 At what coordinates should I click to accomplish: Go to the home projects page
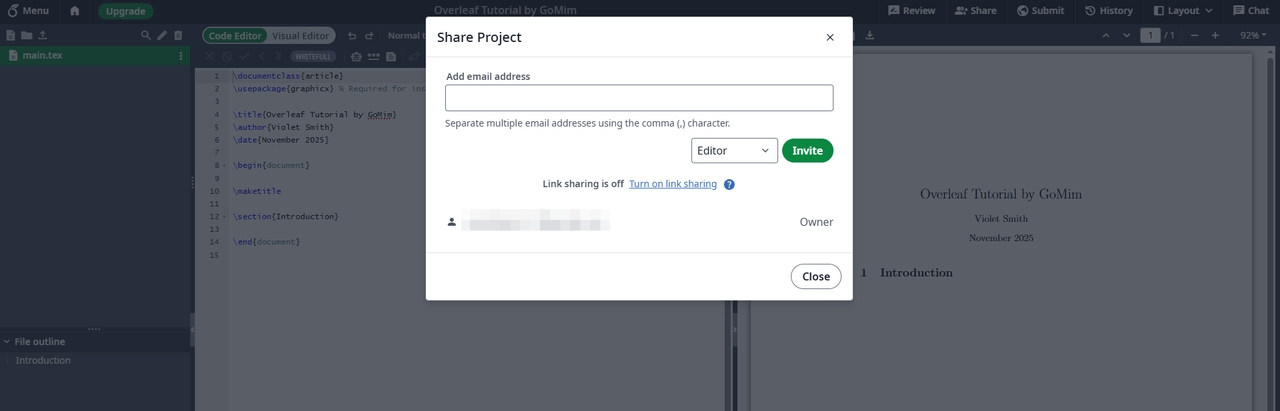[76, 11]
